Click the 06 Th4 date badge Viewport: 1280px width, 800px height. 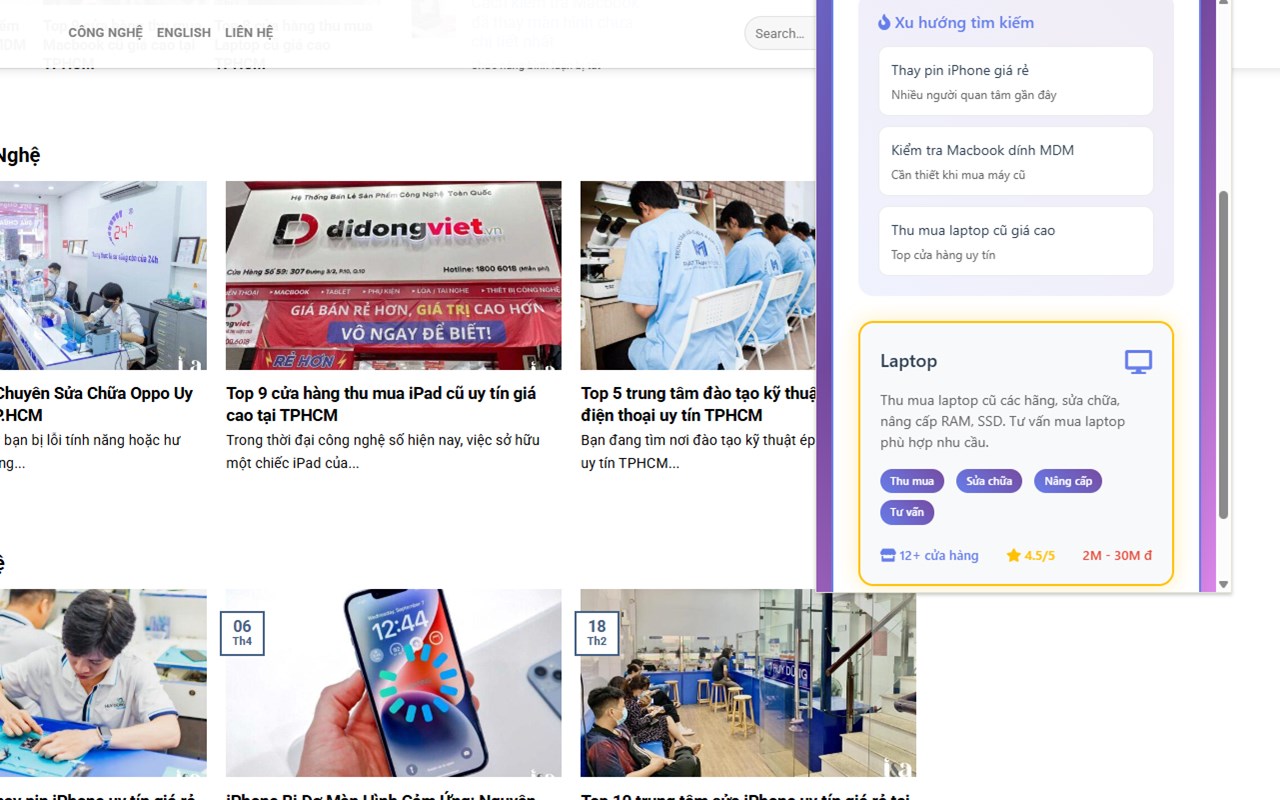[x=242, y=633]
